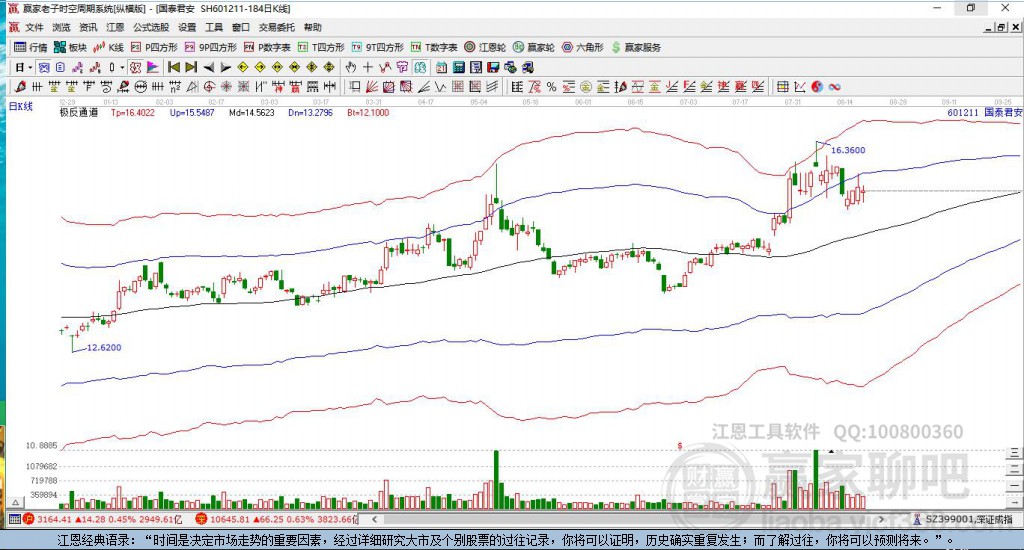Open the 9T四方形 tool
Image resolution: width=1024 pixels, height=550 pixels.
coord(377,47)
